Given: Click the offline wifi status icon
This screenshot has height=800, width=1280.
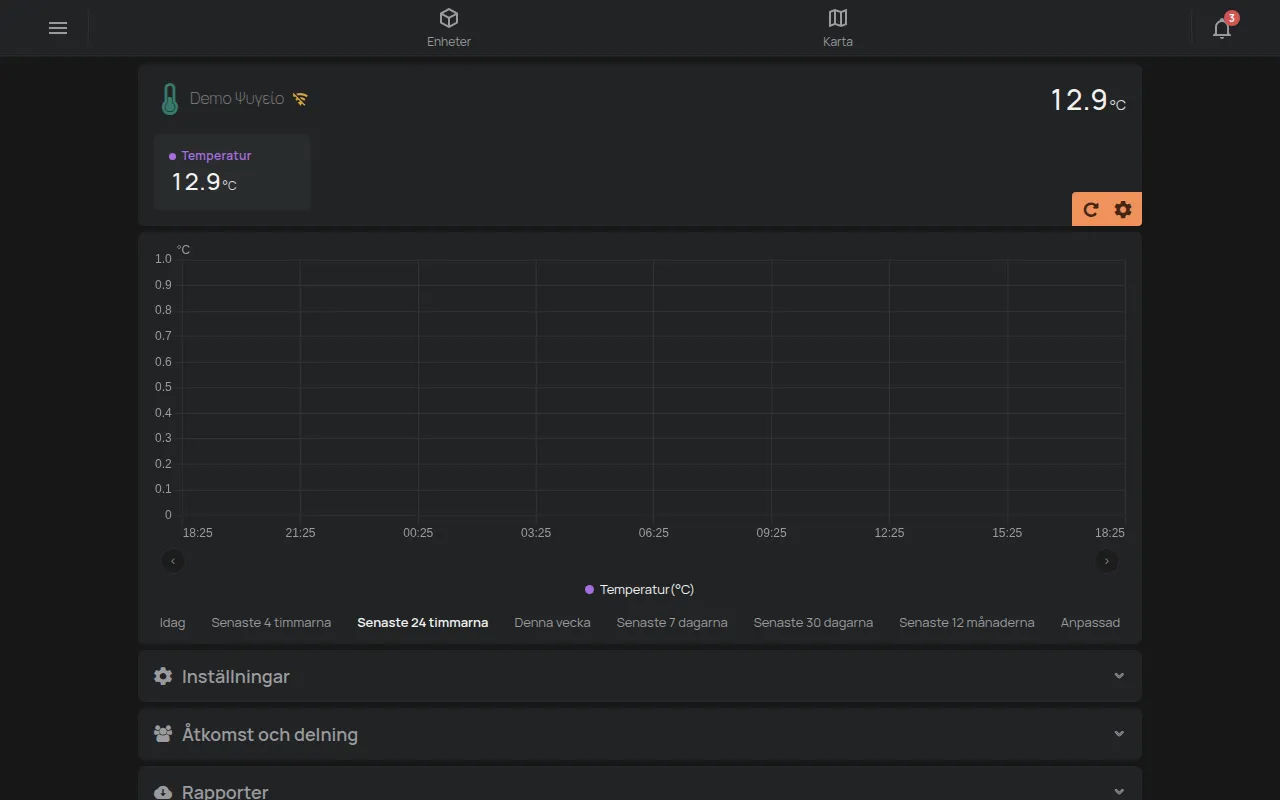Looking at the screenshot, I should 300,99.
